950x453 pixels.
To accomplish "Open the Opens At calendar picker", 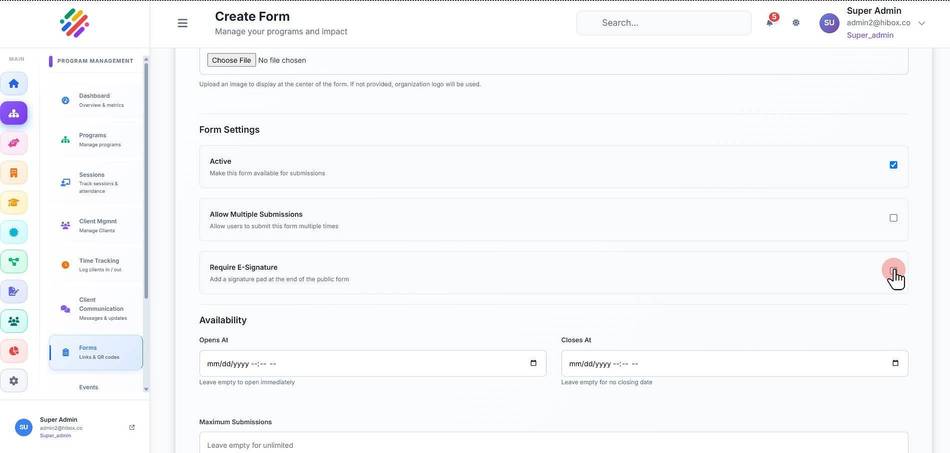I will (x=533, y=363).
